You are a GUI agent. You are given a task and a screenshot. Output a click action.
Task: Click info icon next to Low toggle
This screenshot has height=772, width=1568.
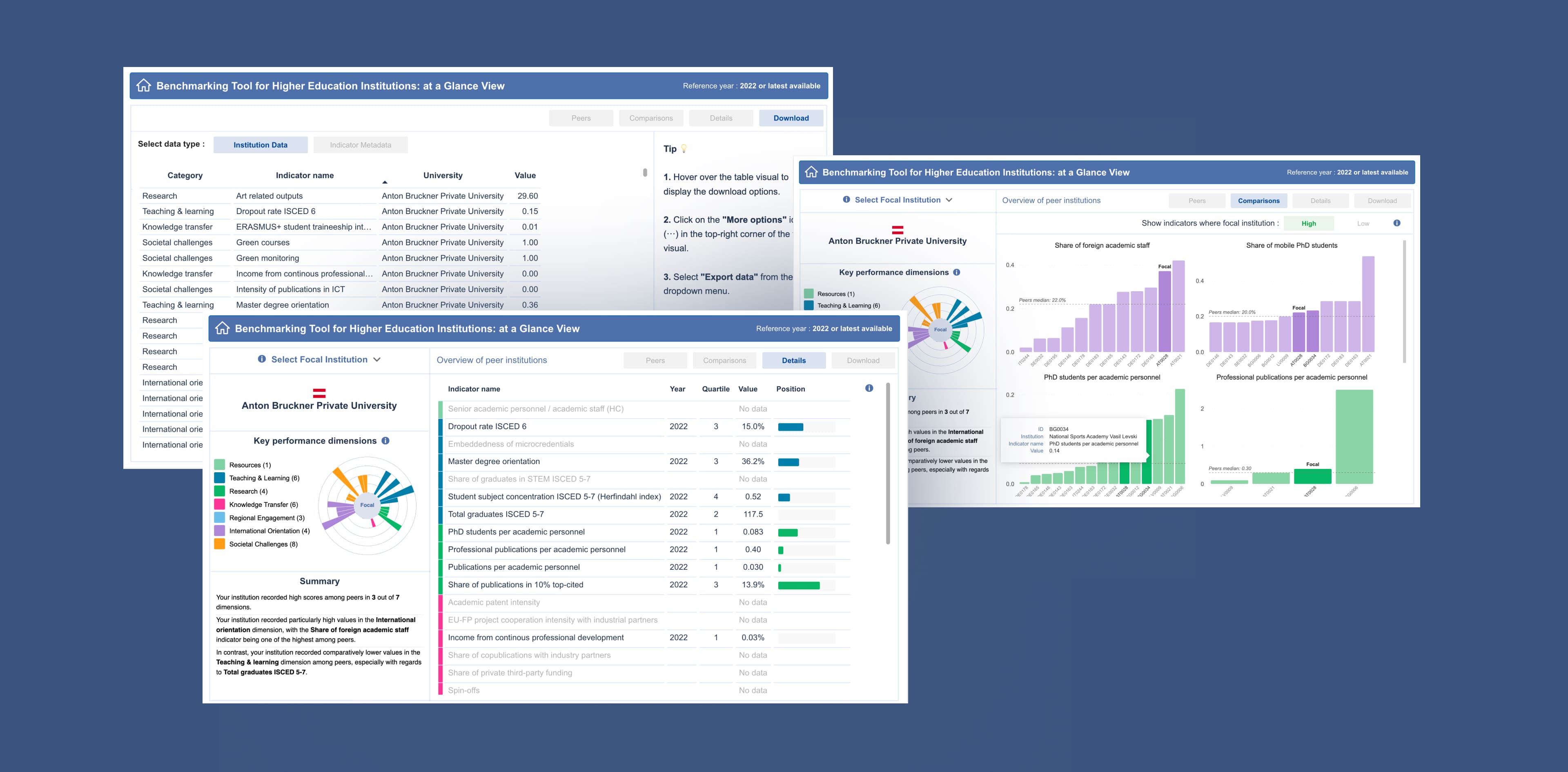click(x=1396, y=223)
